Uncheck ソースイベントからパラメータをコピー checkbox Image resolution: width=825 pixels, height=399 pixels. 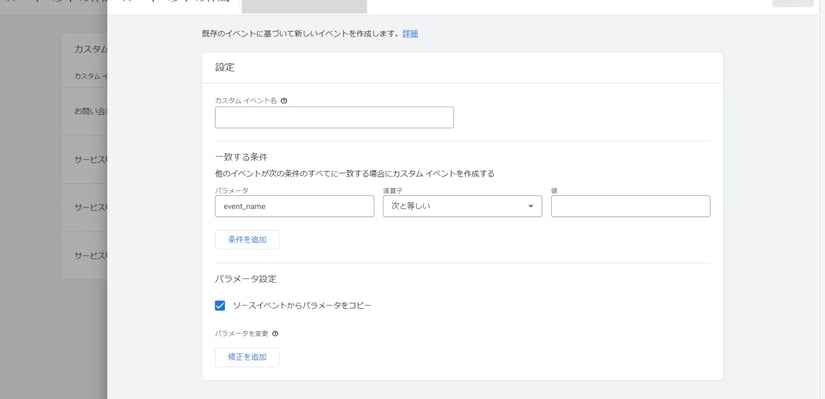[220, 306]
